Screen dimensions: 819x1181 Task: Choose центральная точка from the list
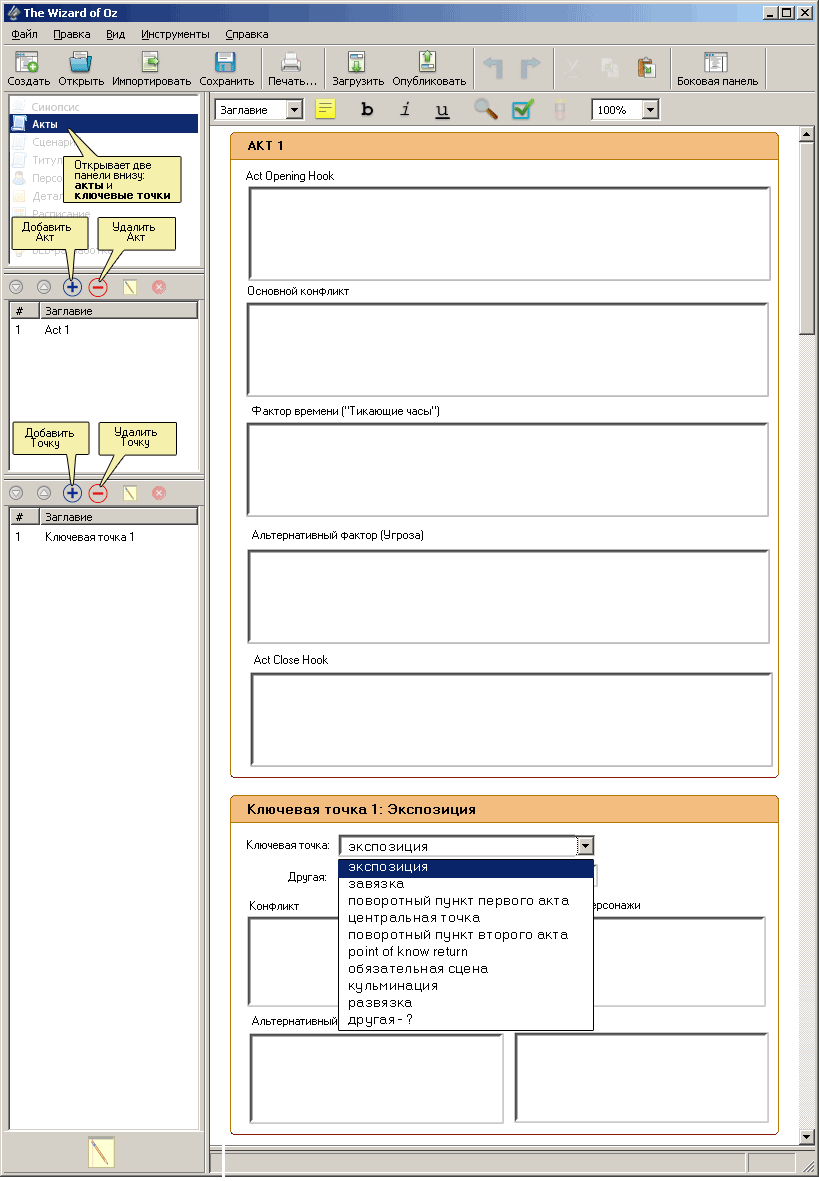(x=466, y=918)
